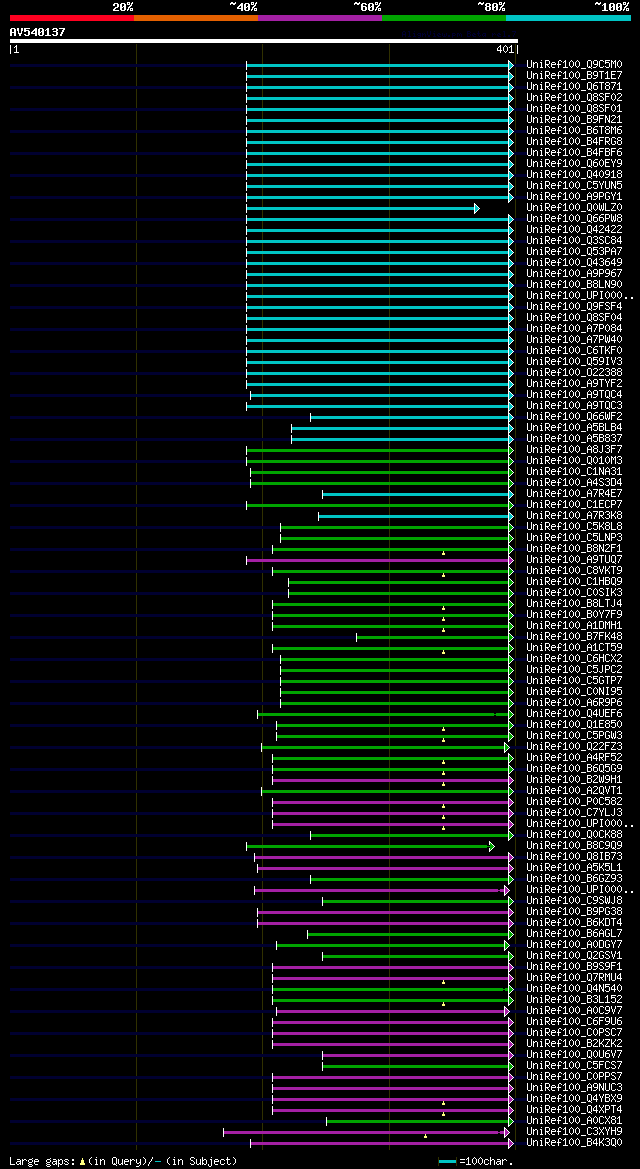
Task: Click the green 60-80% identity legend segment
Action: coord(444,17)
